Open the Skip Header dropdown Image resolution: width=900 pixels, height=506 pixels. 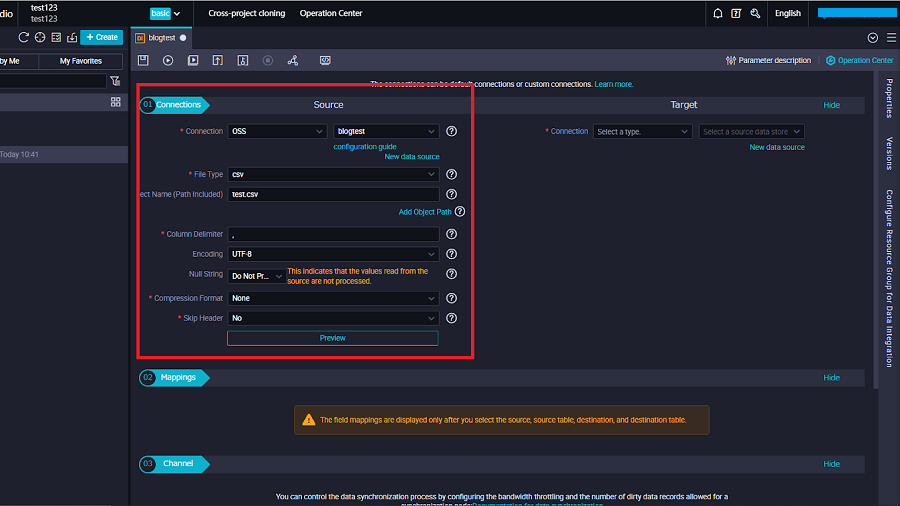click(x=333, y=318)
